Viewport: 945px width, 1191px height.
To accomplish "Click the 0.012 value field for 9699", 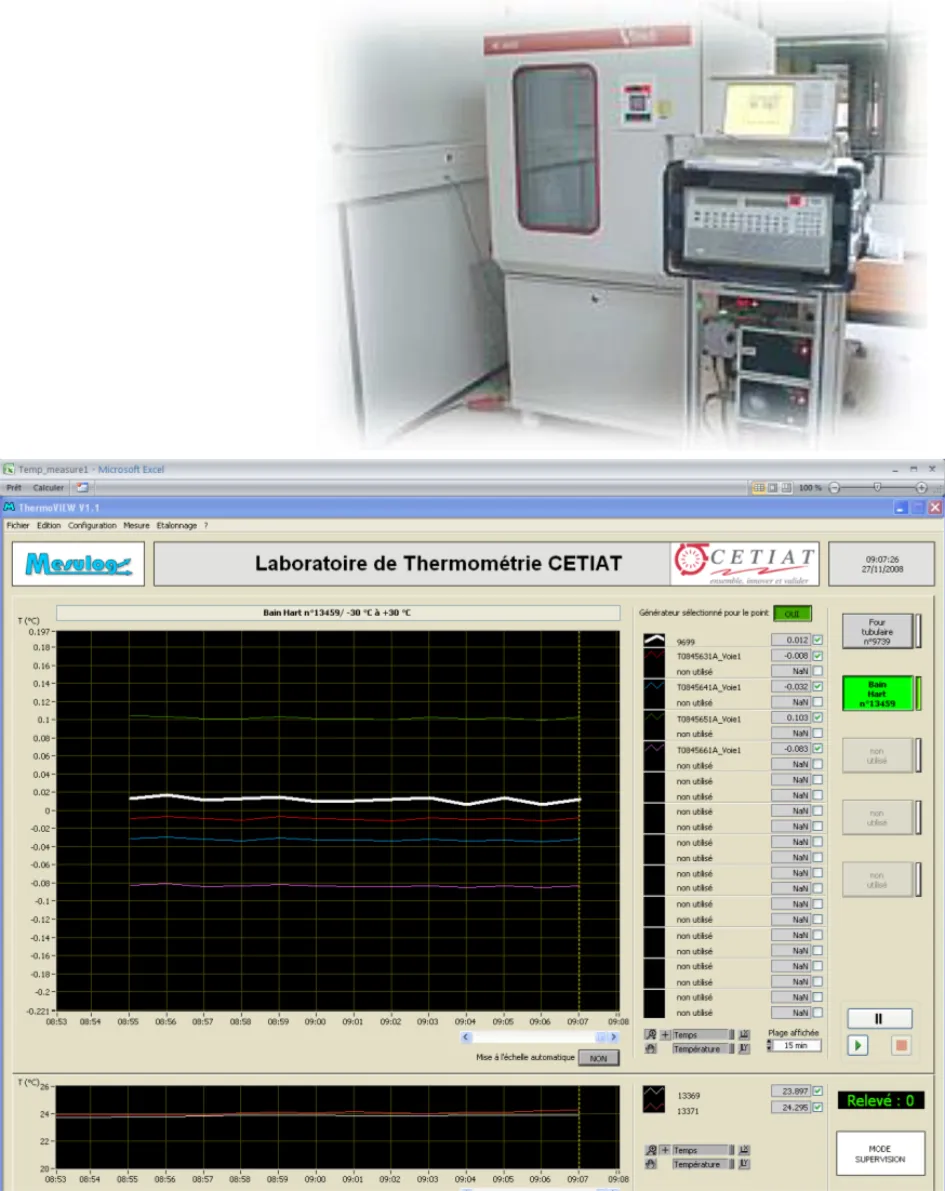I will [x=791, y=640].
